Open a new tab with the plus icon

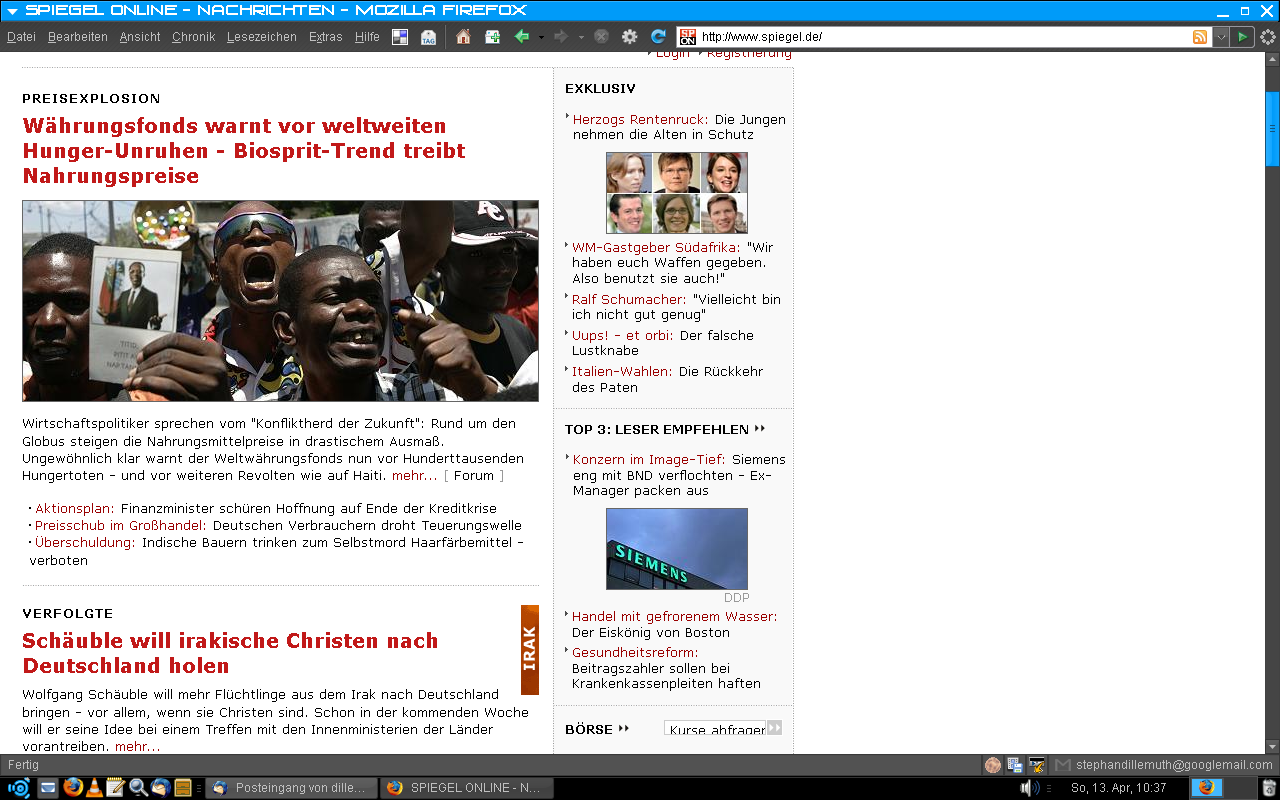[x=492, y=37]
